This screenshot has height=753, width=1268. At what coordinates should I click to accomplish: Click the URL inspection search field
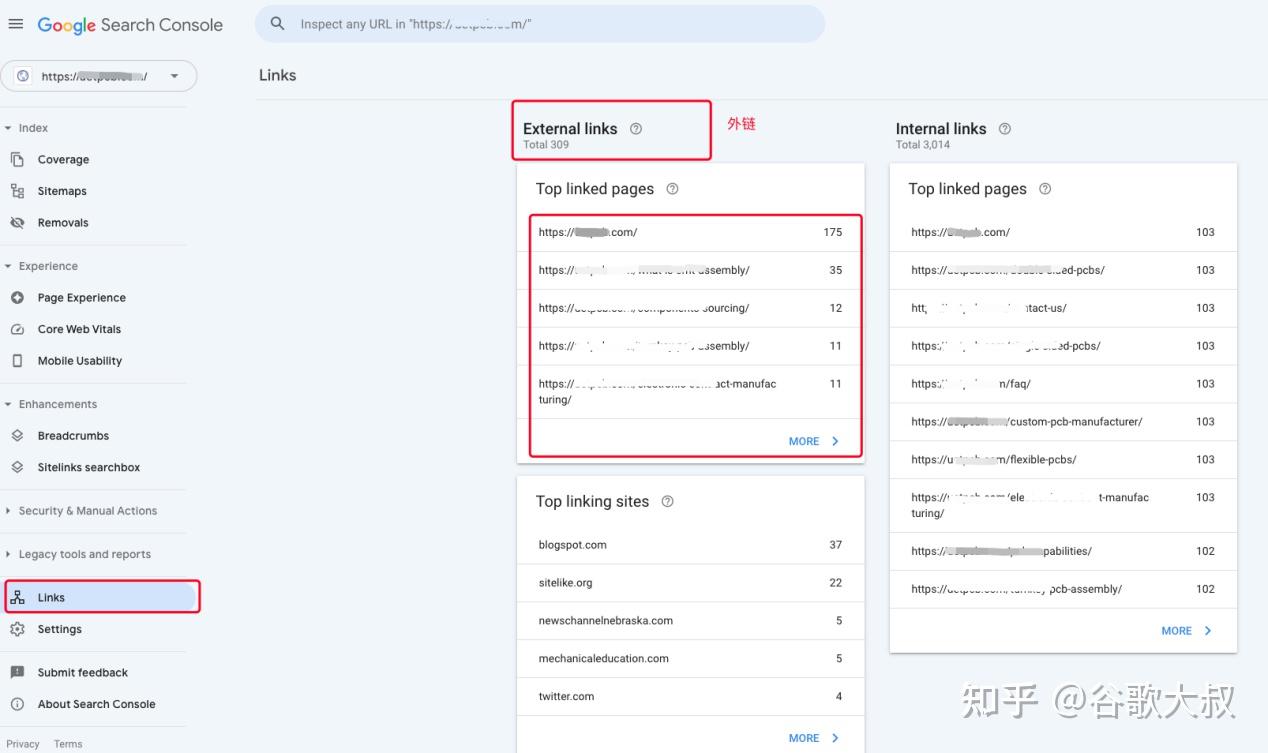coord(550,24)
